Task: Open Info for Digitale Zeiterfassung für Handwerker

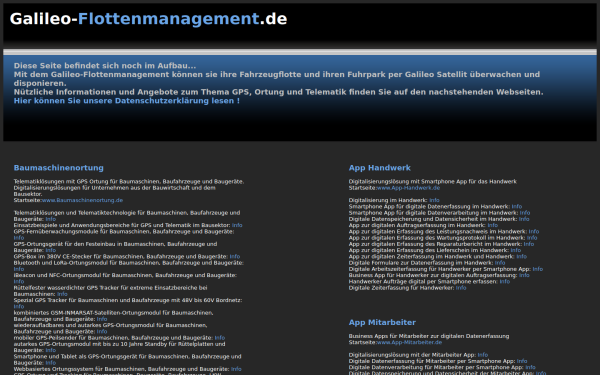Action: click(x=461, y=288)
